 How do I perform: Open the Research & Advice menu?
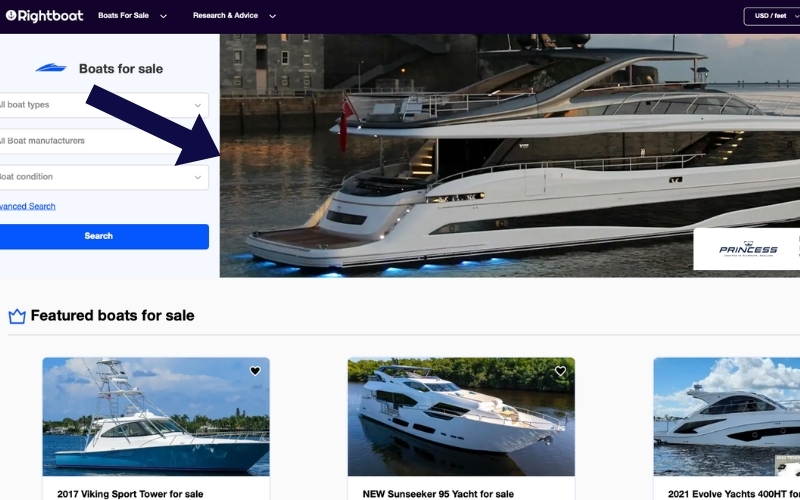click(234, 16)
